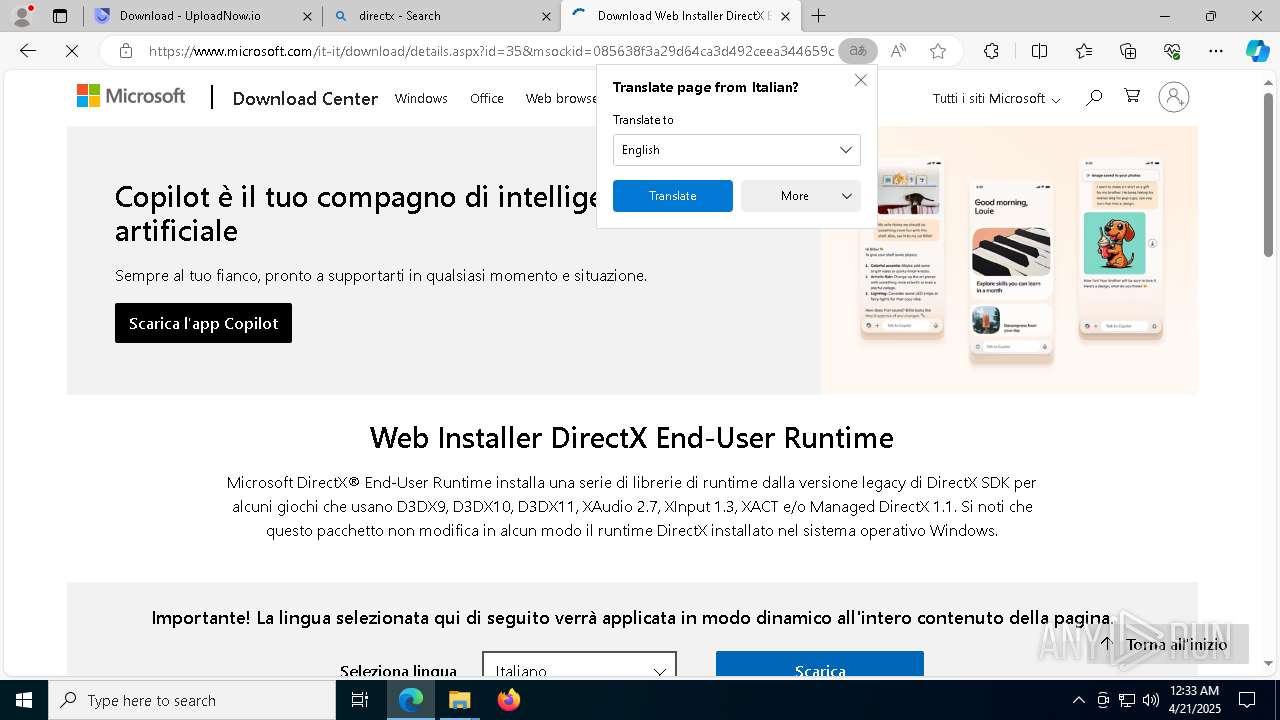Image resolution: width=1280 pixels, height=720 pixels.
Task: Close the translate popup
Action: [860, 80]
